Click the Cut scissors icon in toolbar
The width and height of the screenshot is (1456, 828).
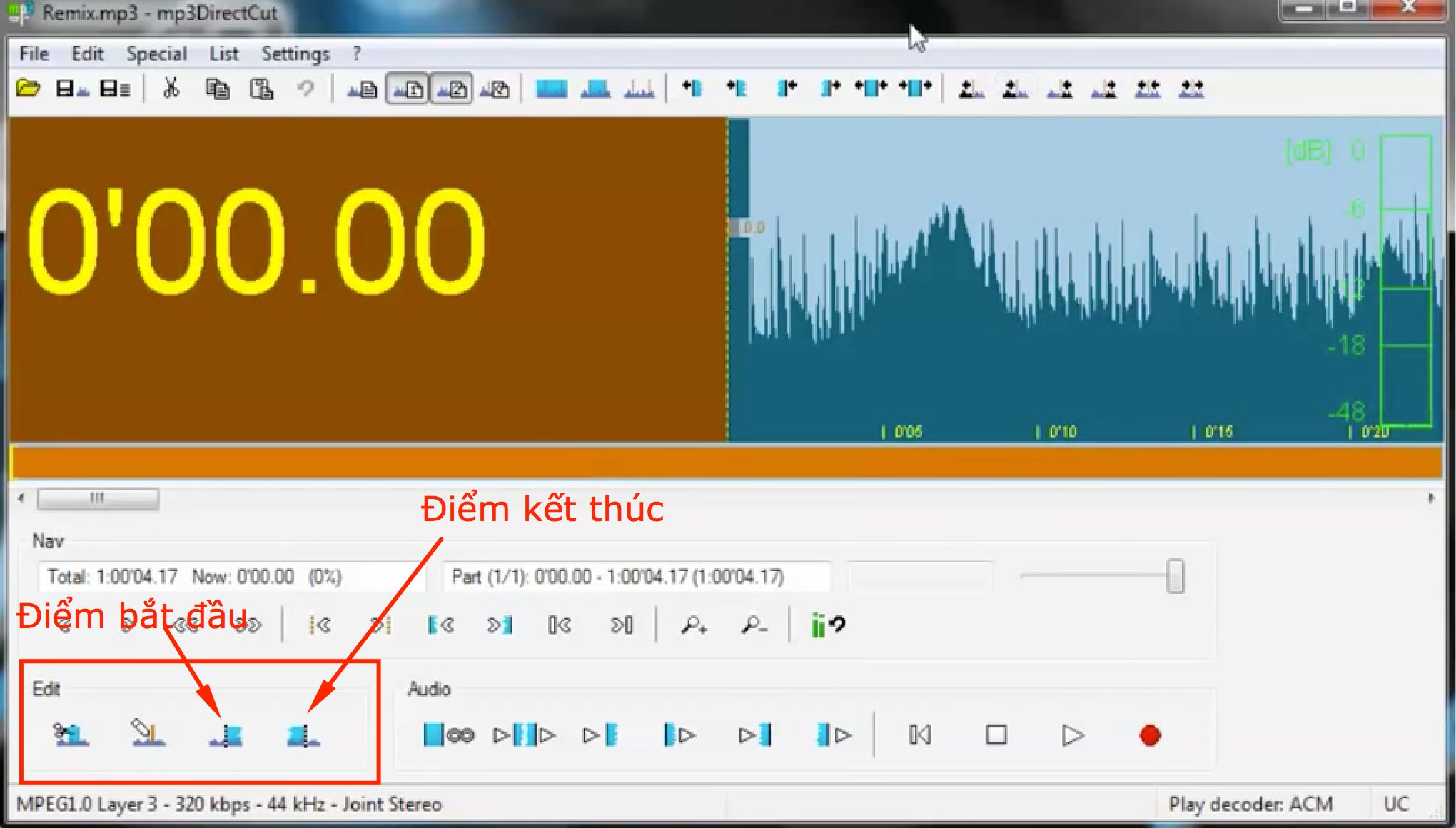(x=171, y=89)
